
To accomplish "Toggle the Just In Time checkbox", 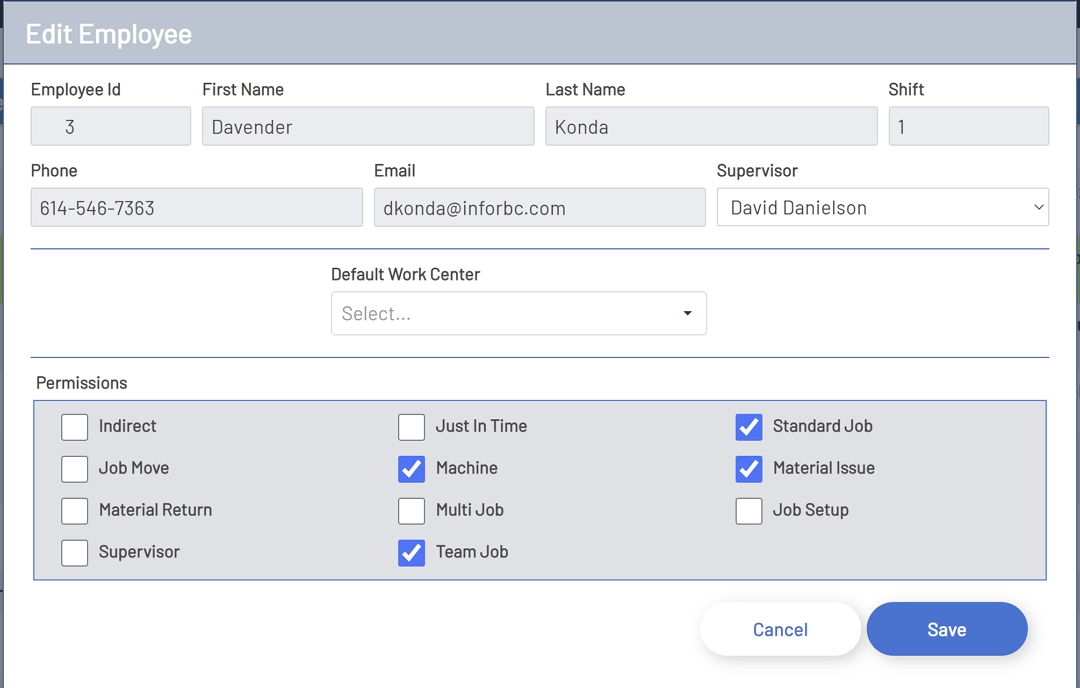I will coord(412,427).
